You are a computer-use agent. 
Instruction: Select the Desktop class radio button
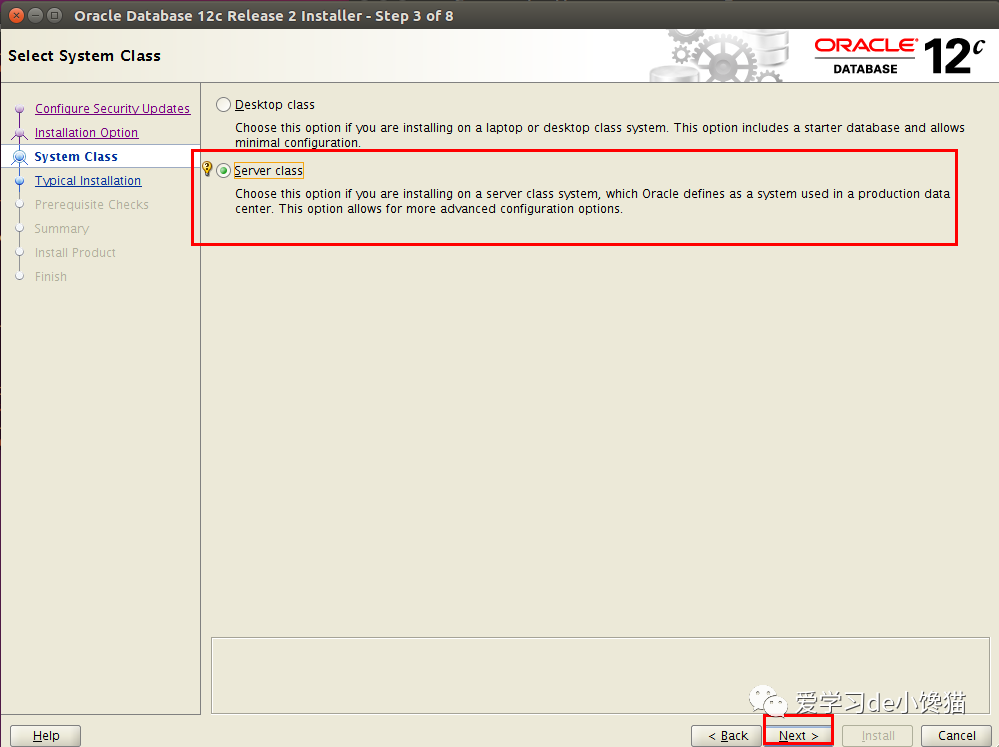223,105
